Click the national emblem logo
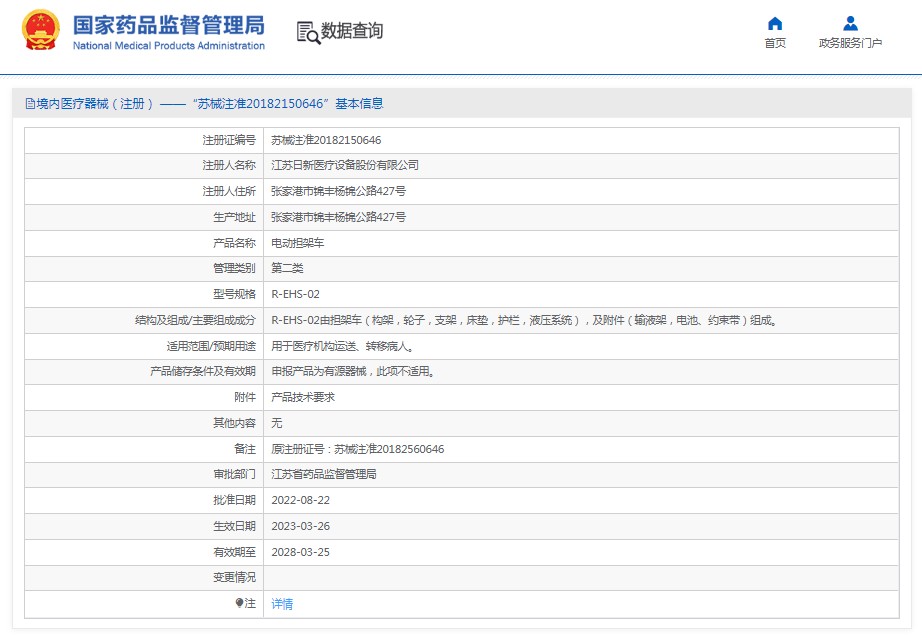This screenshot has height=640, width=922. 41,30
